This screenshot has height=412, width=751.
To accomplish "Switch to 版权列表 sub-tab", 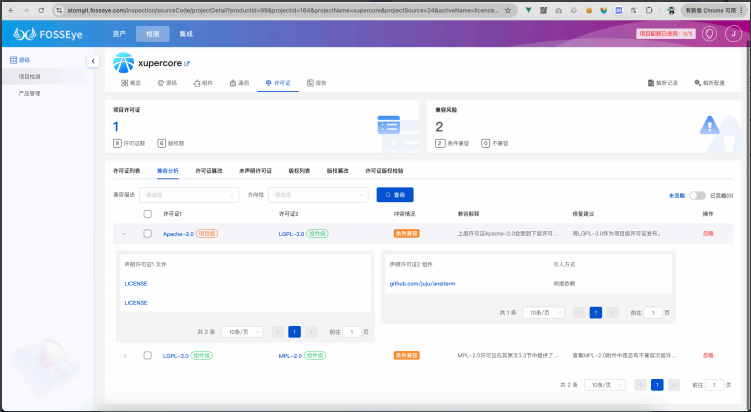I will point(299,171).
